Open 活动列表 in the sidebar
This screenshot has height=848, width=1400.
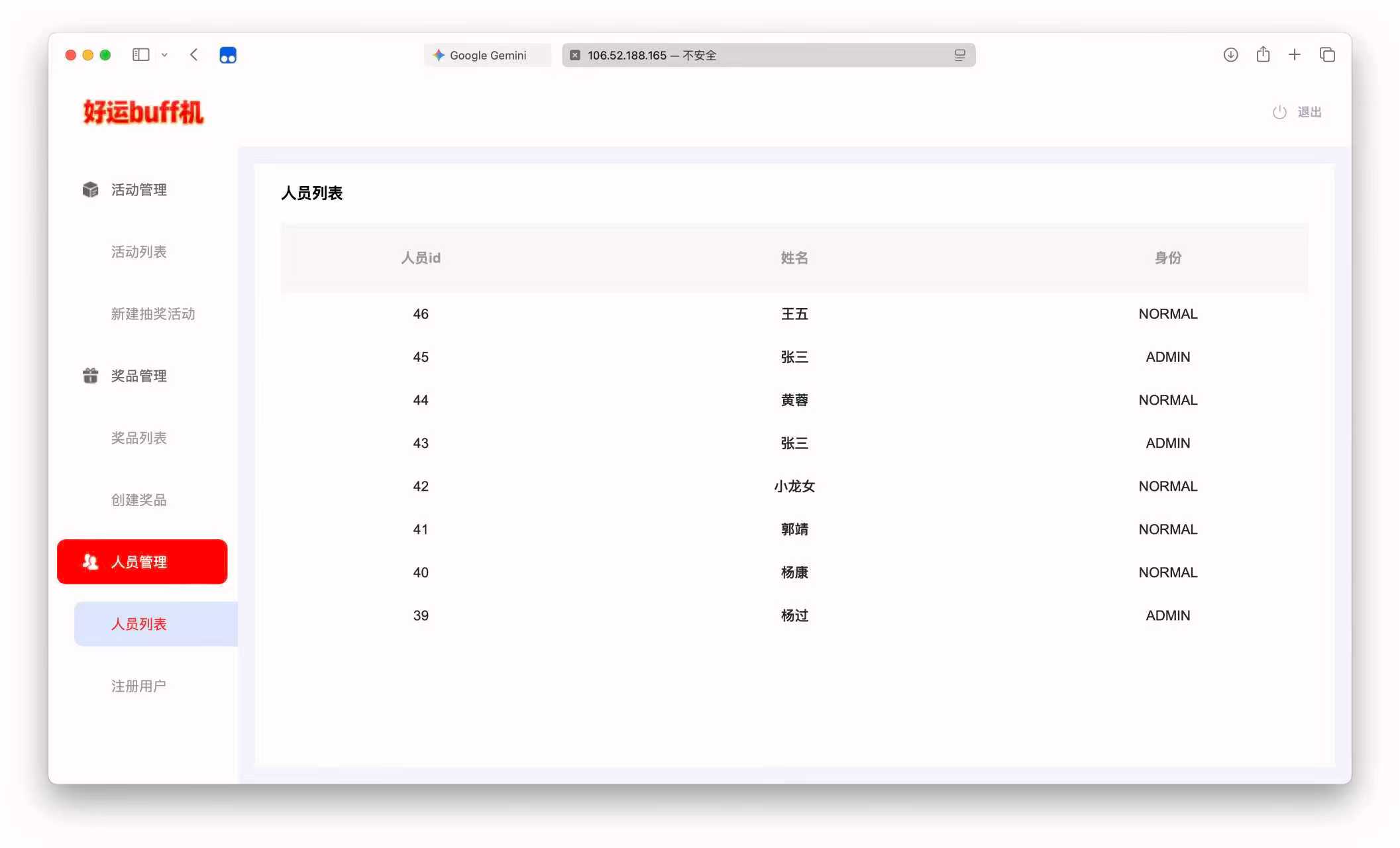(138, 252)
